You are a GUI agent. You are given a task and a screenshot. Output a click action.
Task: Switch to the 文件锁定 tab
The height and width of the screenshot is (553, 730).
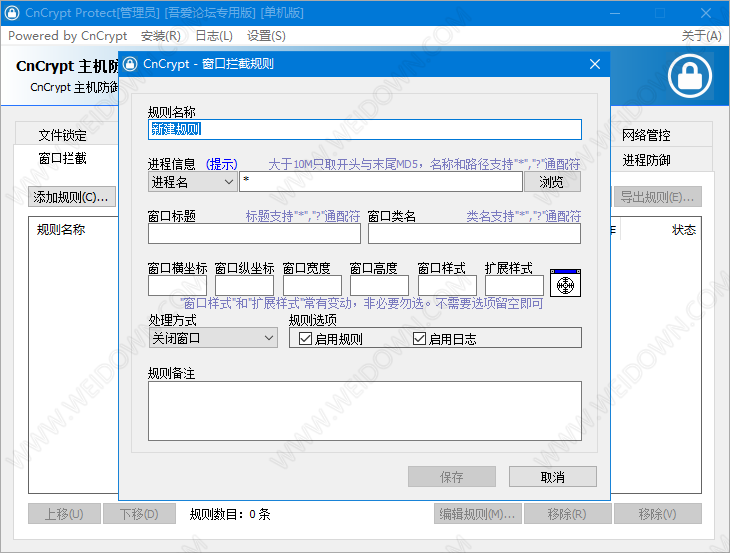point(62,135)
